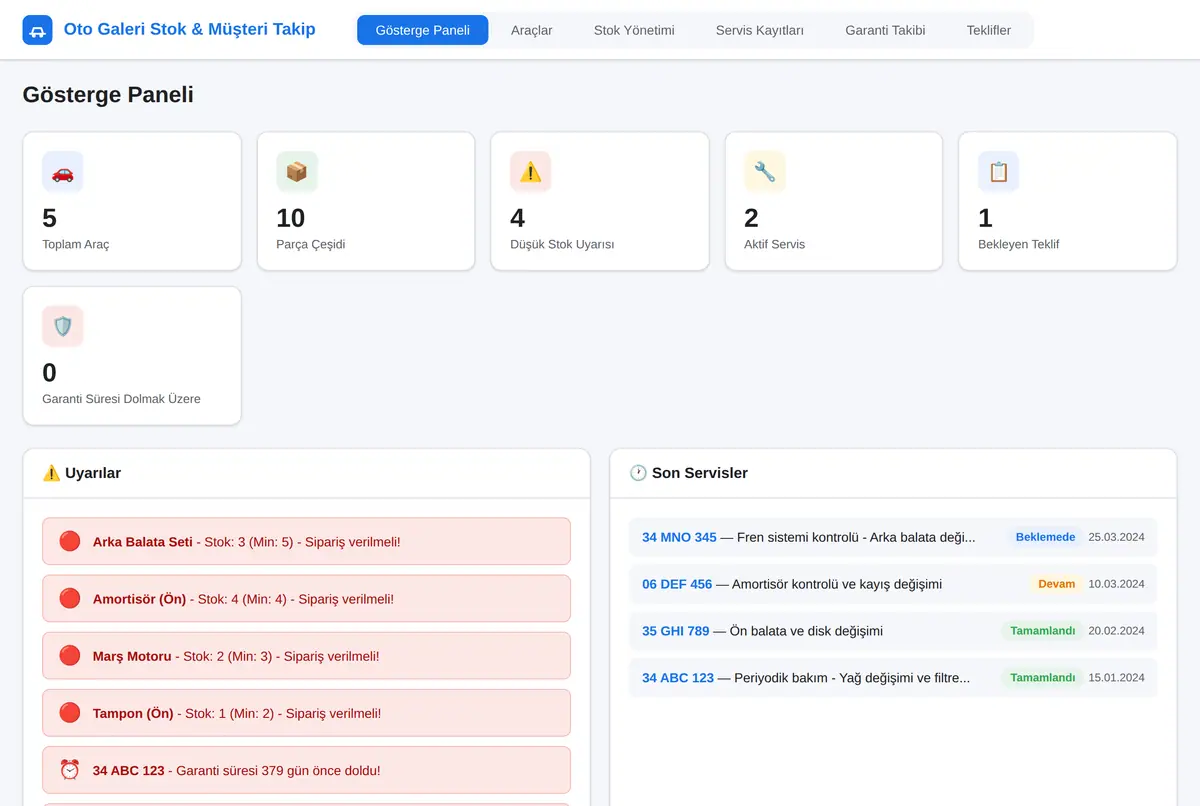Click the Oto Galeri Stok & Müşteri Takip title
The width and height of the screenshot is (1200, 806).
pos(189,30)
